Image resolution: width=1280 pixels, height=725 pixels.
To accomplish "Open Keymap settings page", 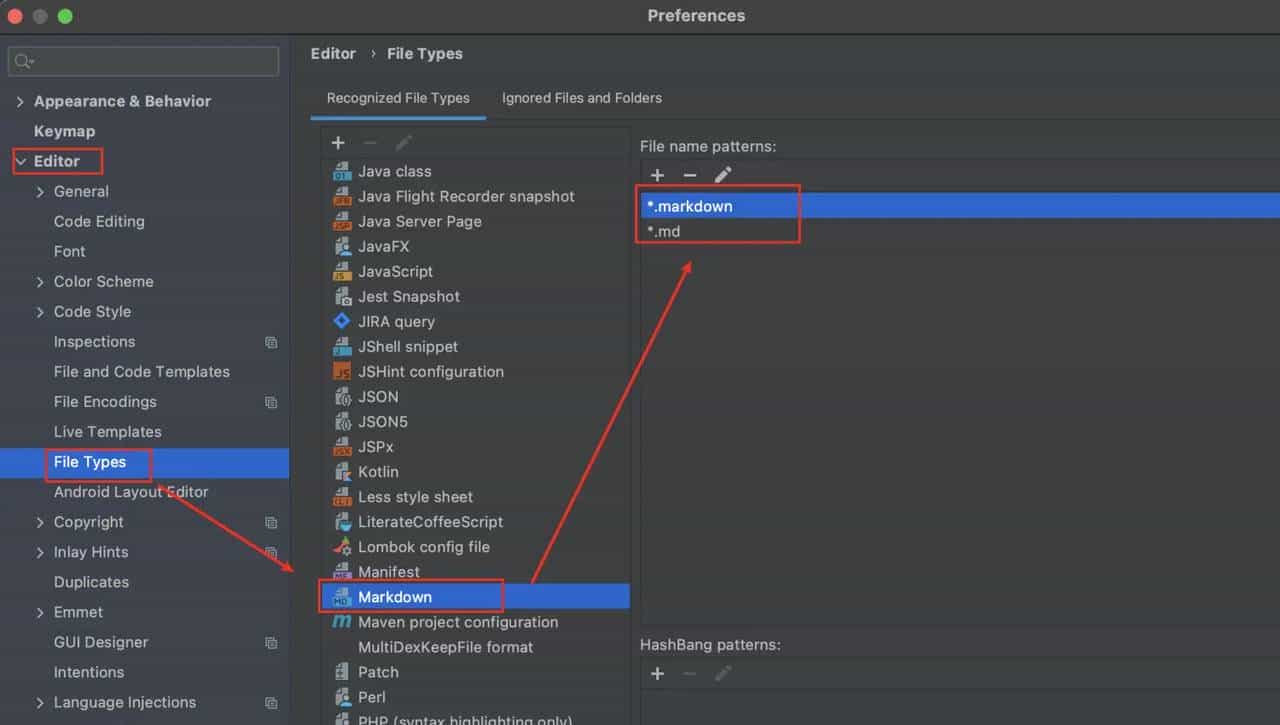I will 64,131.
